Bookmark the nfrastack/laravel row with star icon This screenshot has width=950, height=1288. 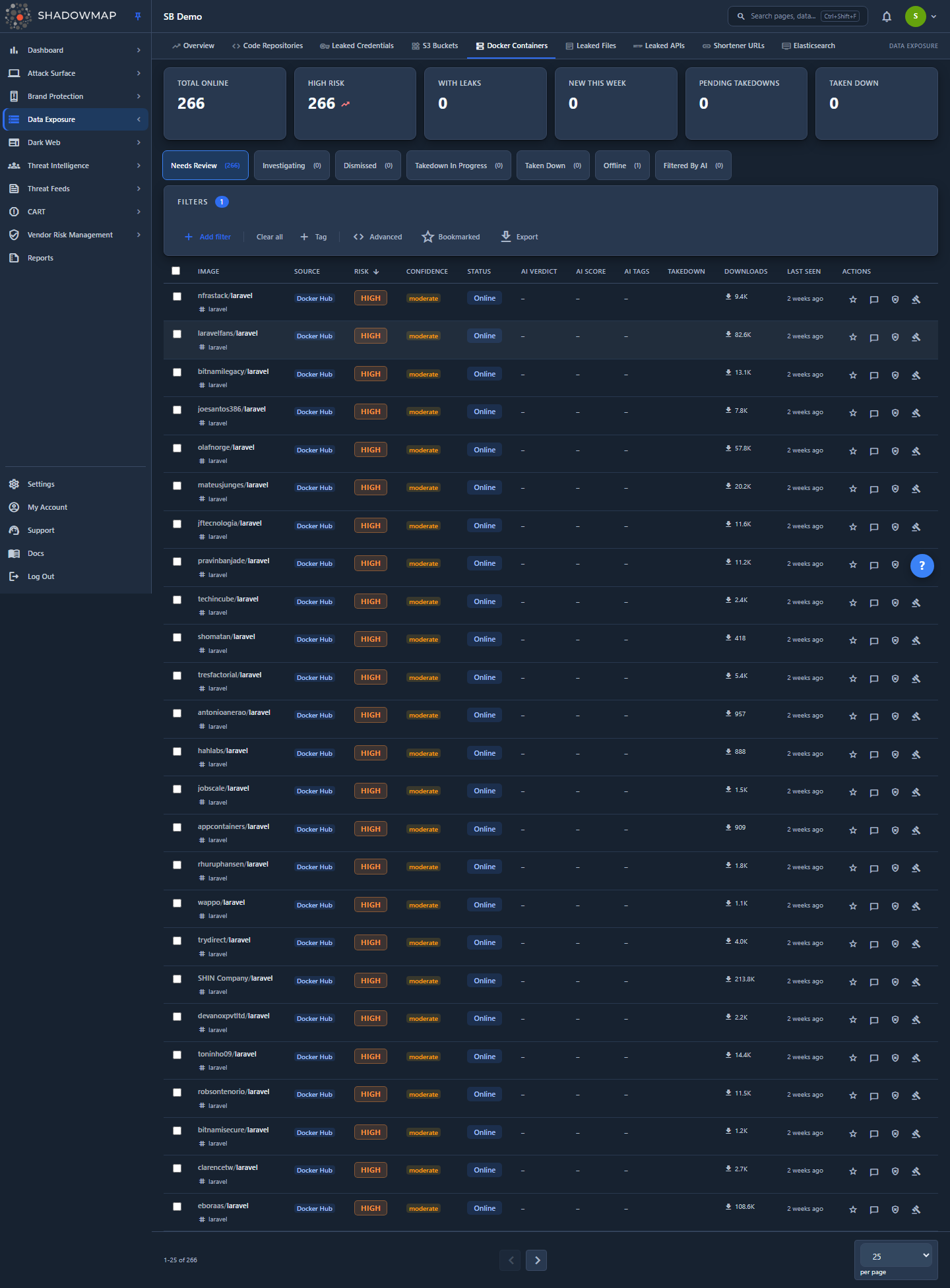853,299
